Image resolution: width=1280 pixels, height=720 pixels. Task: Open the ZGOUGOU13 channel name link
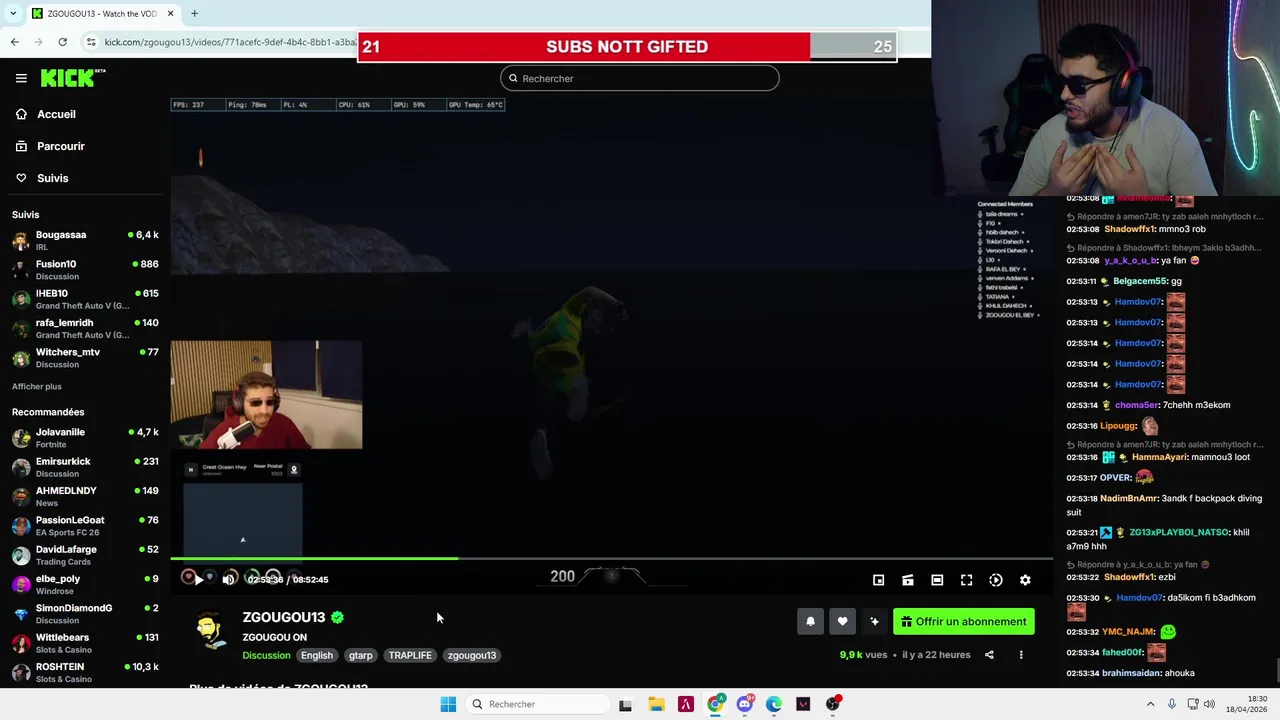pyautogui.click(x=284, y=617)
